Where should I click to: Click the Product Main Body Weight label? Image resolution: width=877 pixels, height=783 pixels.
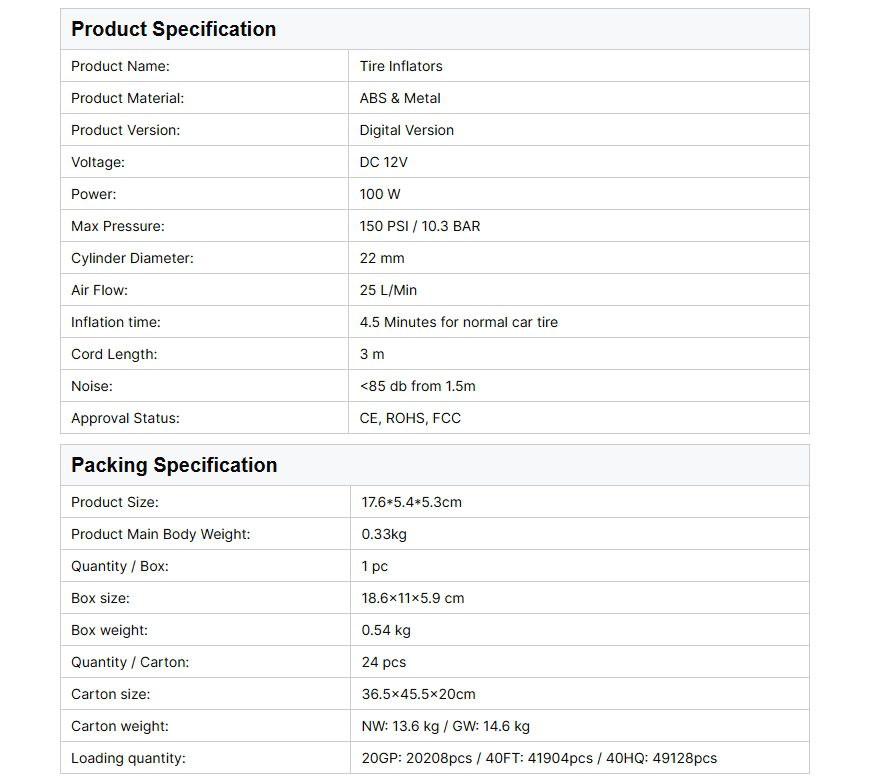coord(161,534)
